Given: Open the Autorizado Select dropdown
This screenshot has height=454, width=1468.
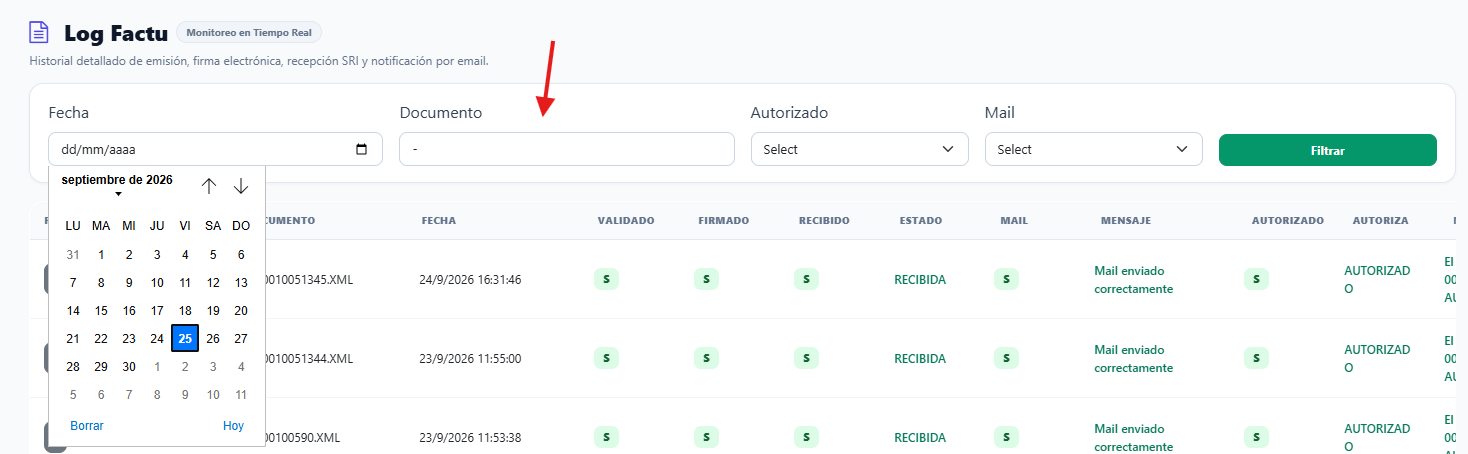Looking at the screenshot, I should point(860,149).
